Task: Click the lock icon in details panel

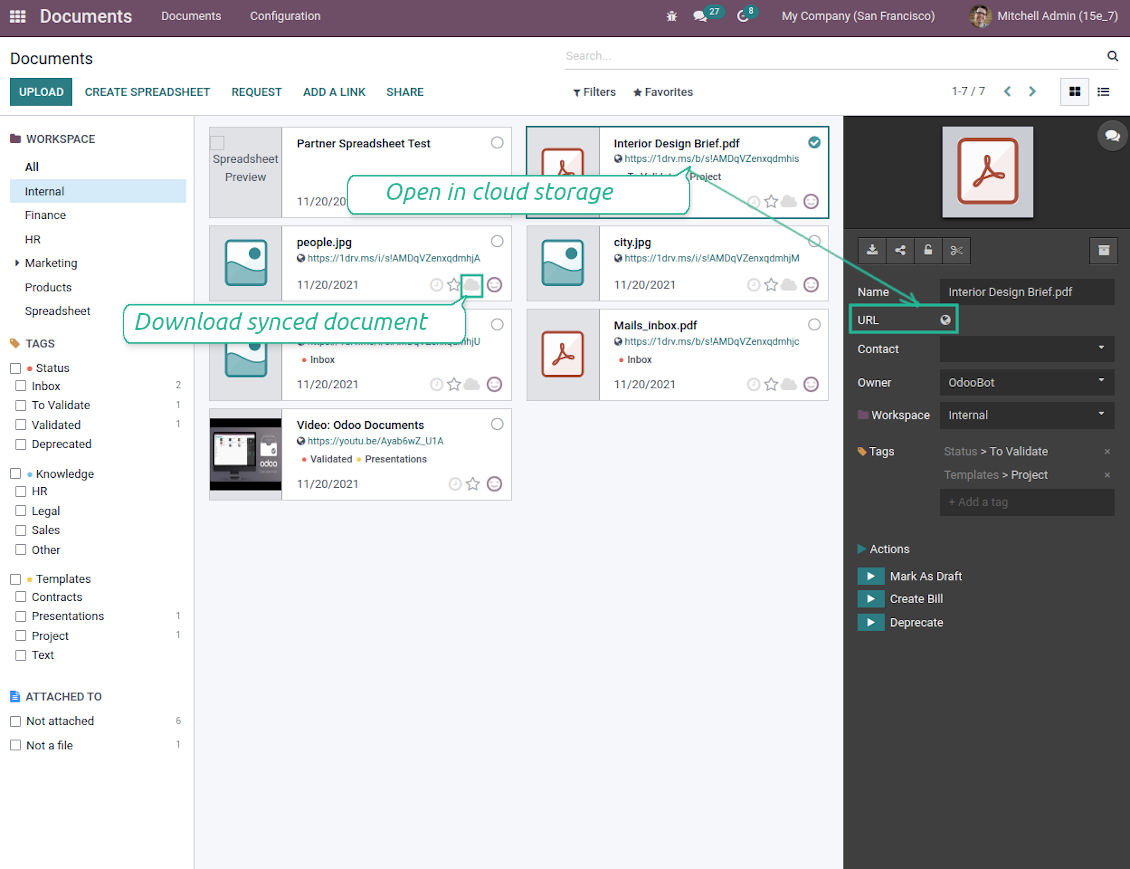Action: coord(928,250)
